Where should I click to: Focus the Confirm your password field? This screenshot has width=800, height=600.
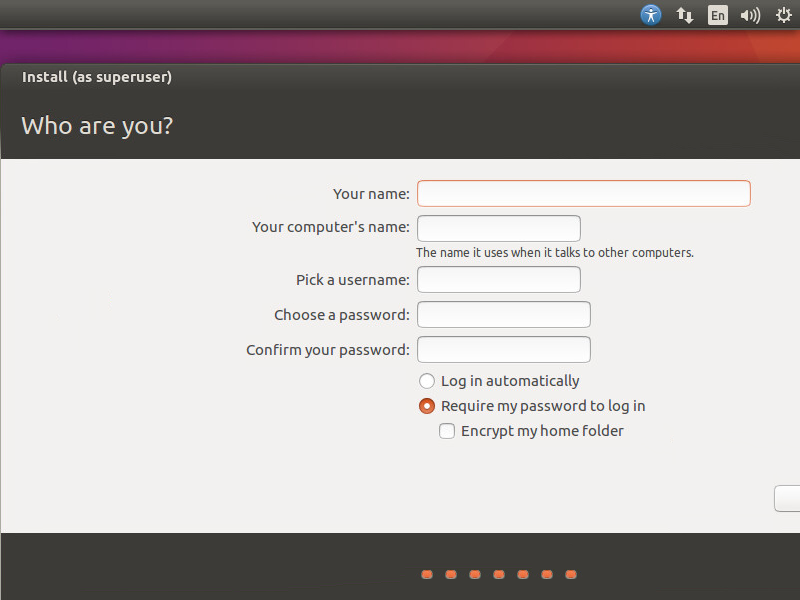click(x=503, y=350)
